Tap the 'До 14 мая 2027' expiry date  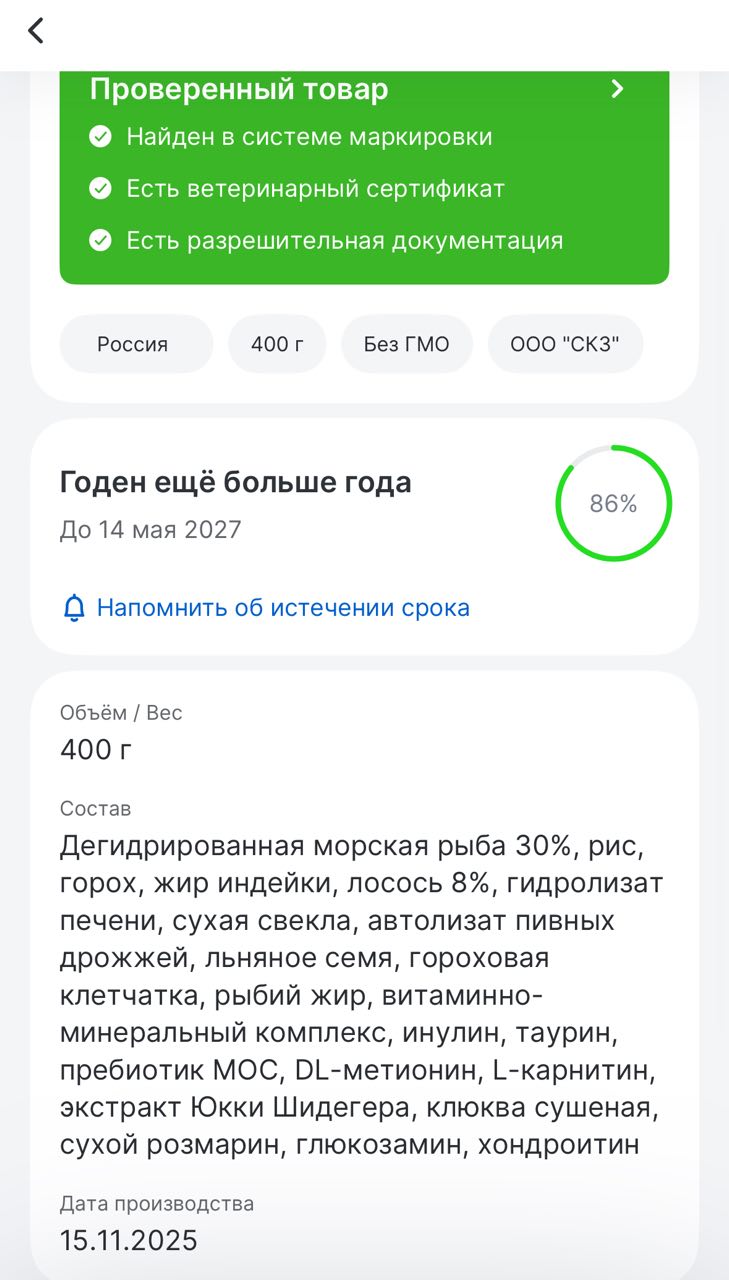(151, 530)
